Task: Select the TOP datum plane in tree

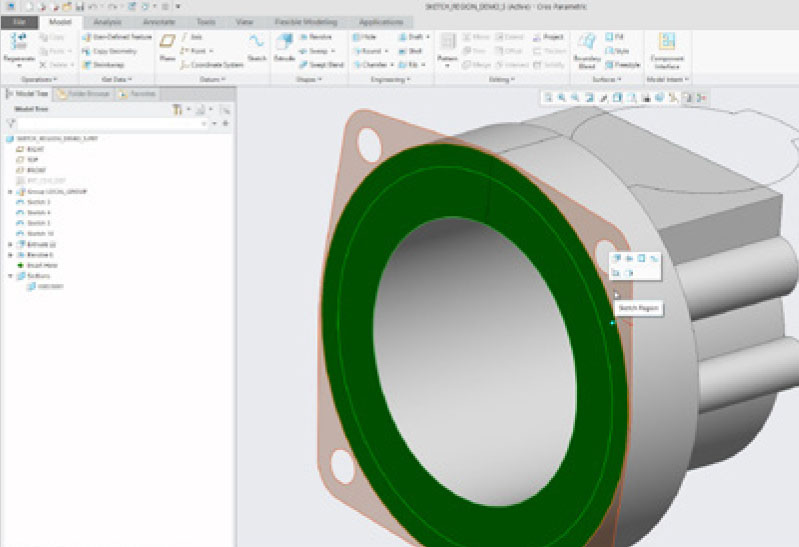Action: click(x=28, y=160)
